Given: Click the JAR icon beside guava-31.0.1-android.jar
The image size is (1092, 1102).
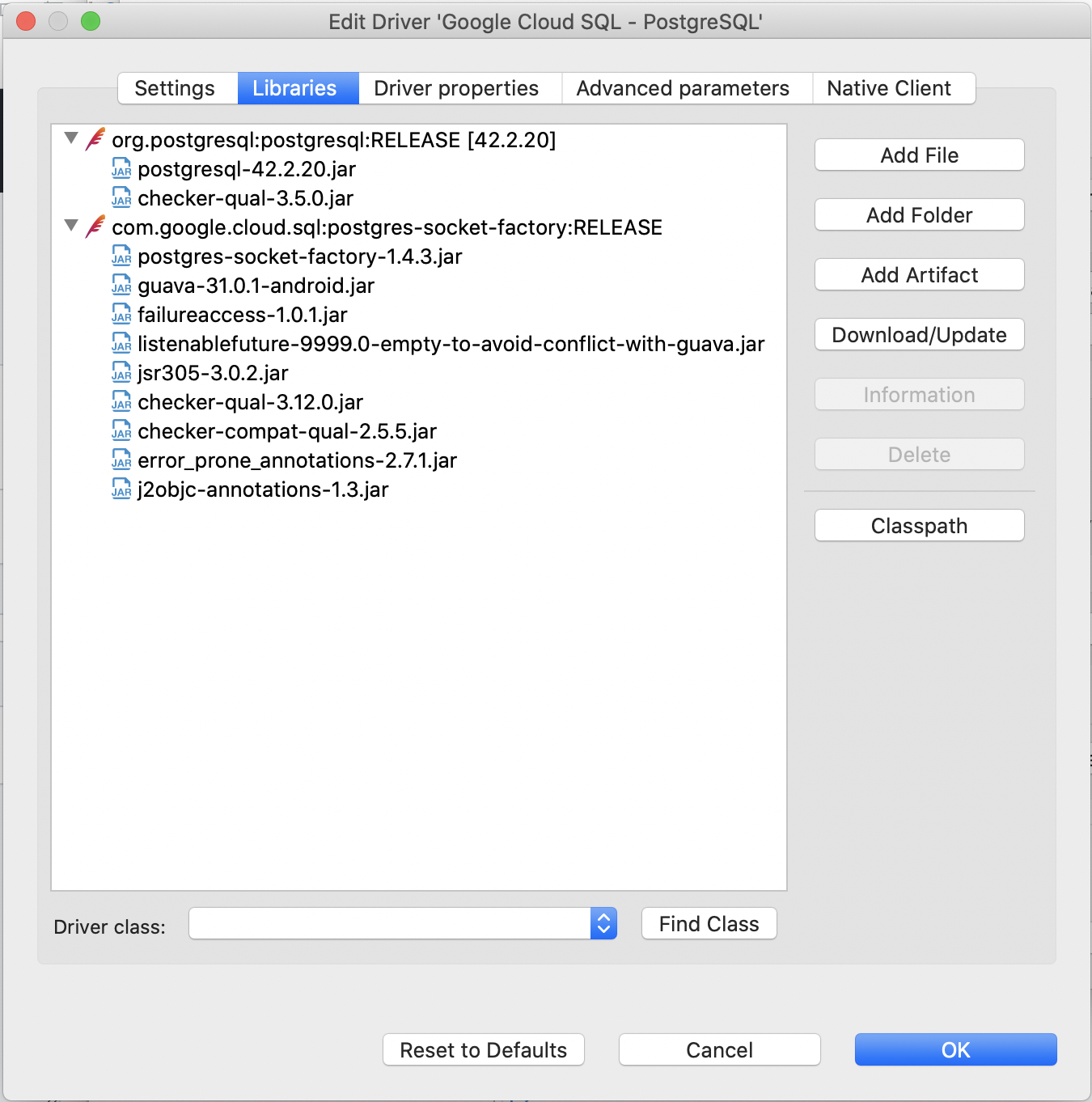Looking at the screenshot, I should click(x=121, y=286).
